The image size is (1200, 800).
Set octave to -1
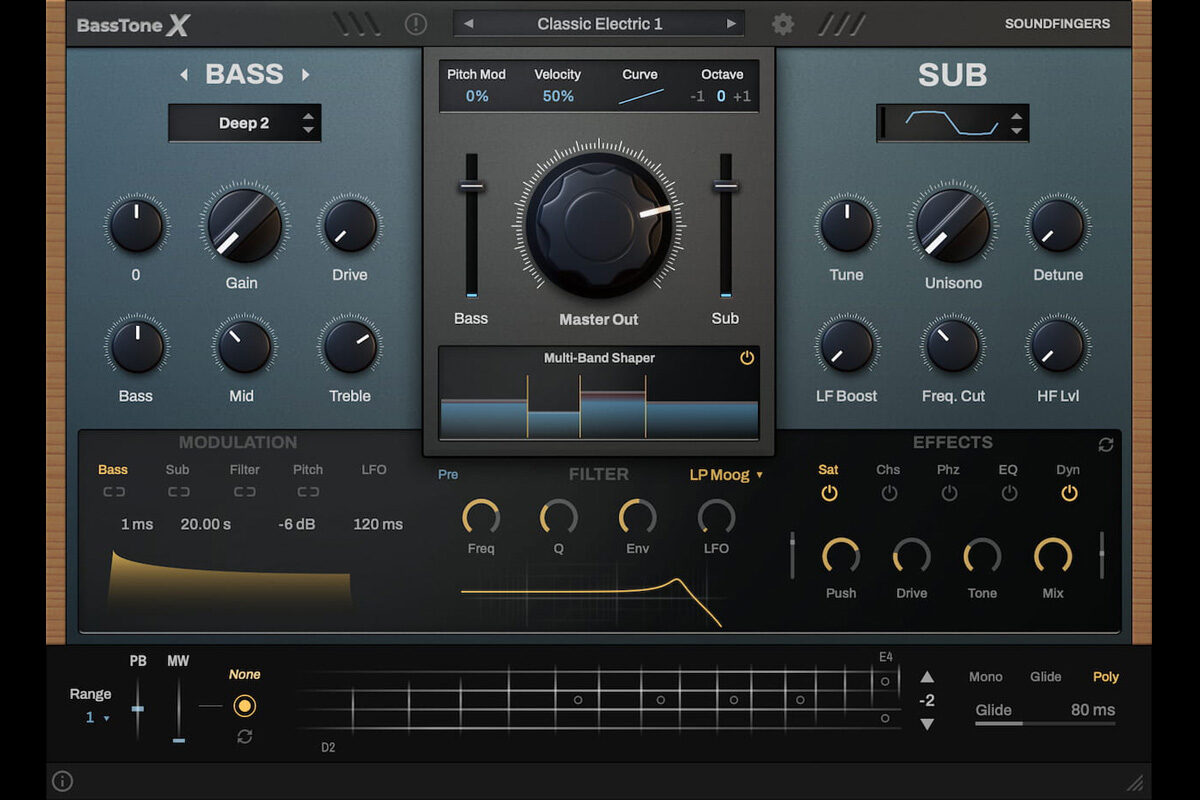[x=697, y=97]
